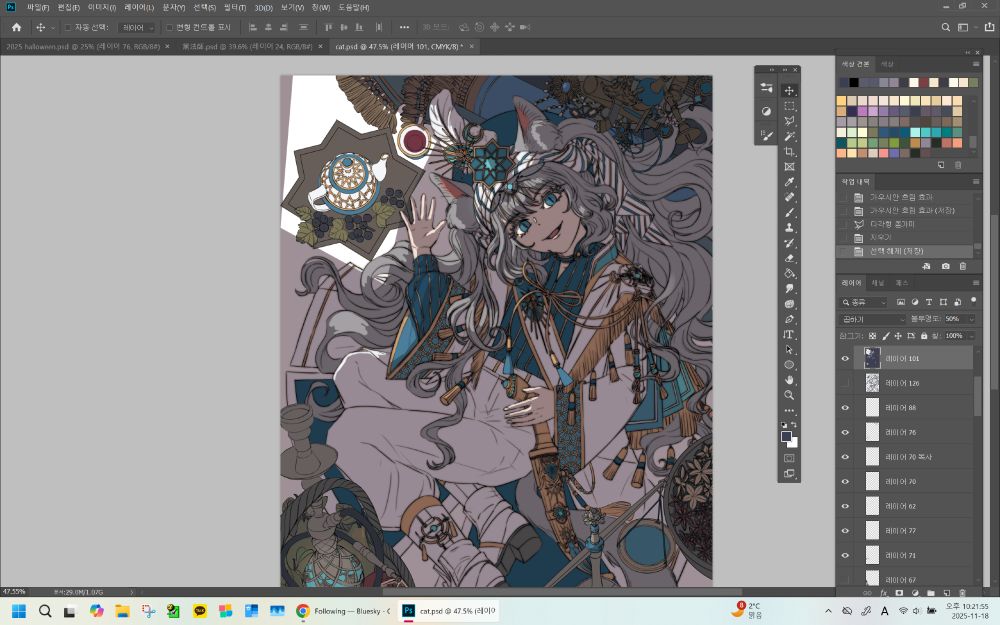Open the fill 100% dropdown

click(971, 335)
